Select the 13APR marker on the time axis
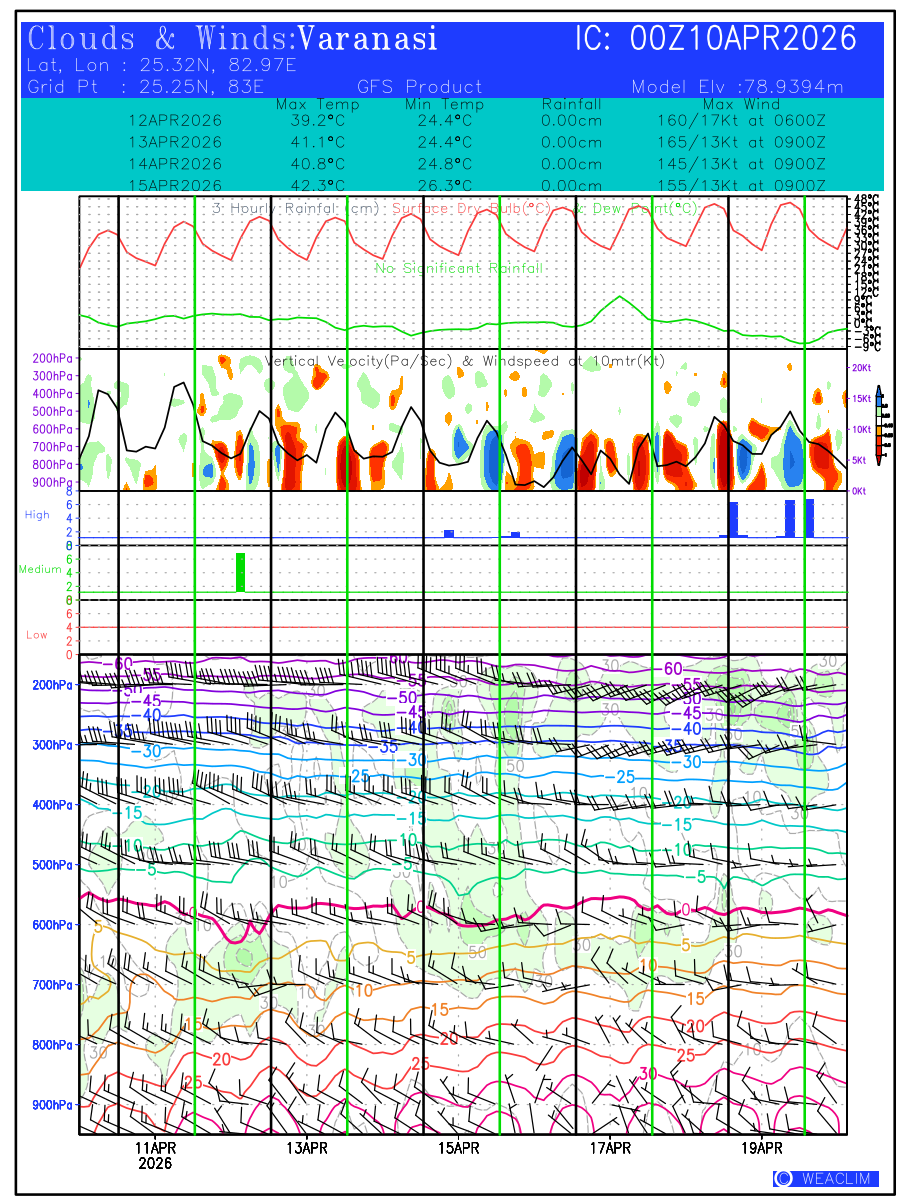This screenshot has height=1200, width=900. tap(307, 1147)
